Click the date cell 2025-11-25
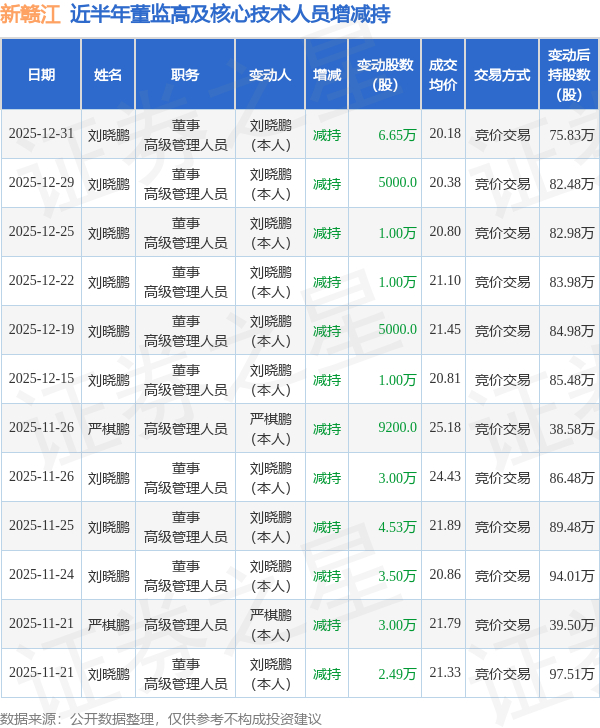The height and width of the screenshot is (728, 600). (41, 526)
